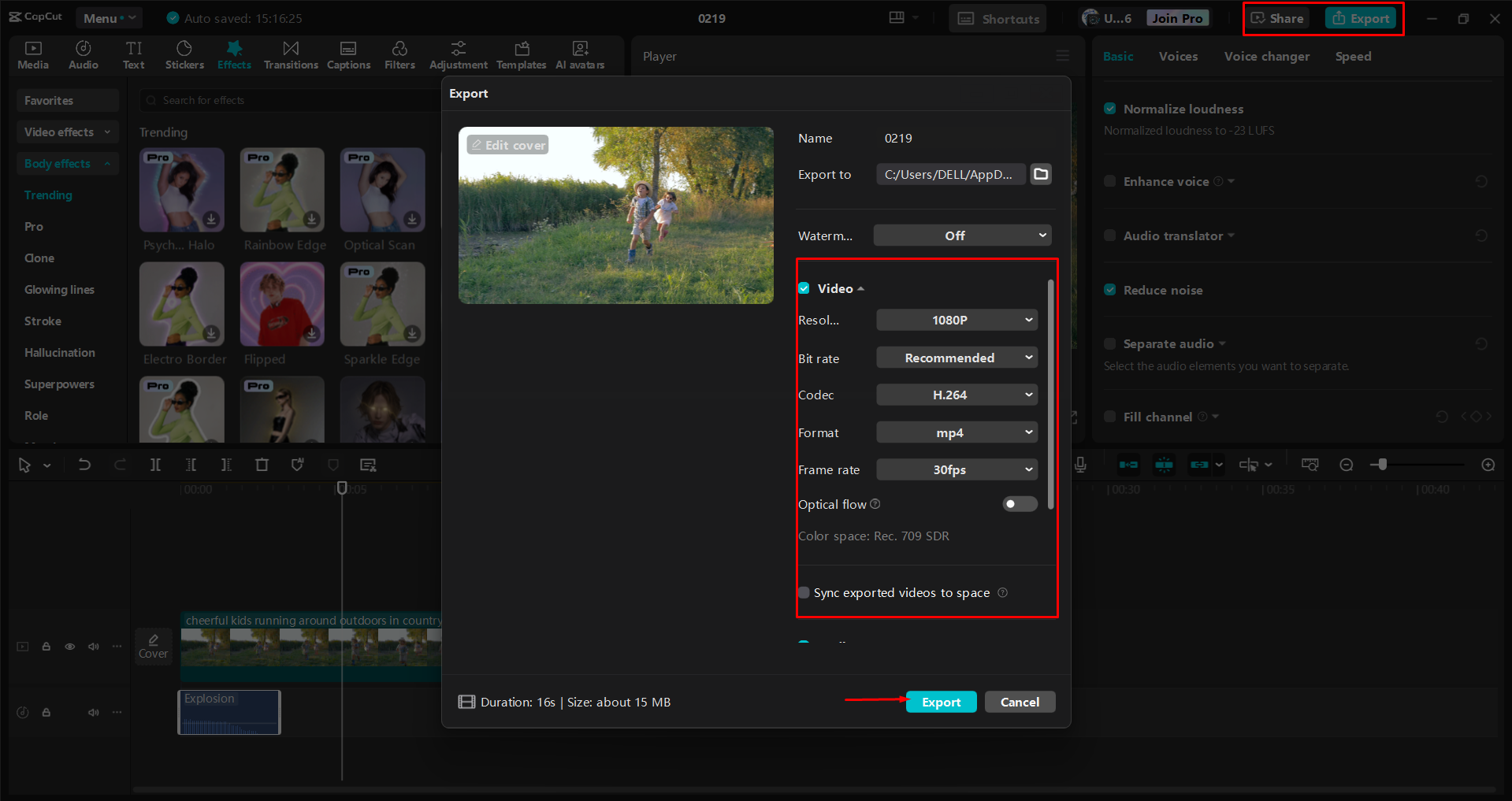Open the Watermark dropdown set to Off
The height and width of the screenshot is (801, 1512).
(x=962, y=235)
